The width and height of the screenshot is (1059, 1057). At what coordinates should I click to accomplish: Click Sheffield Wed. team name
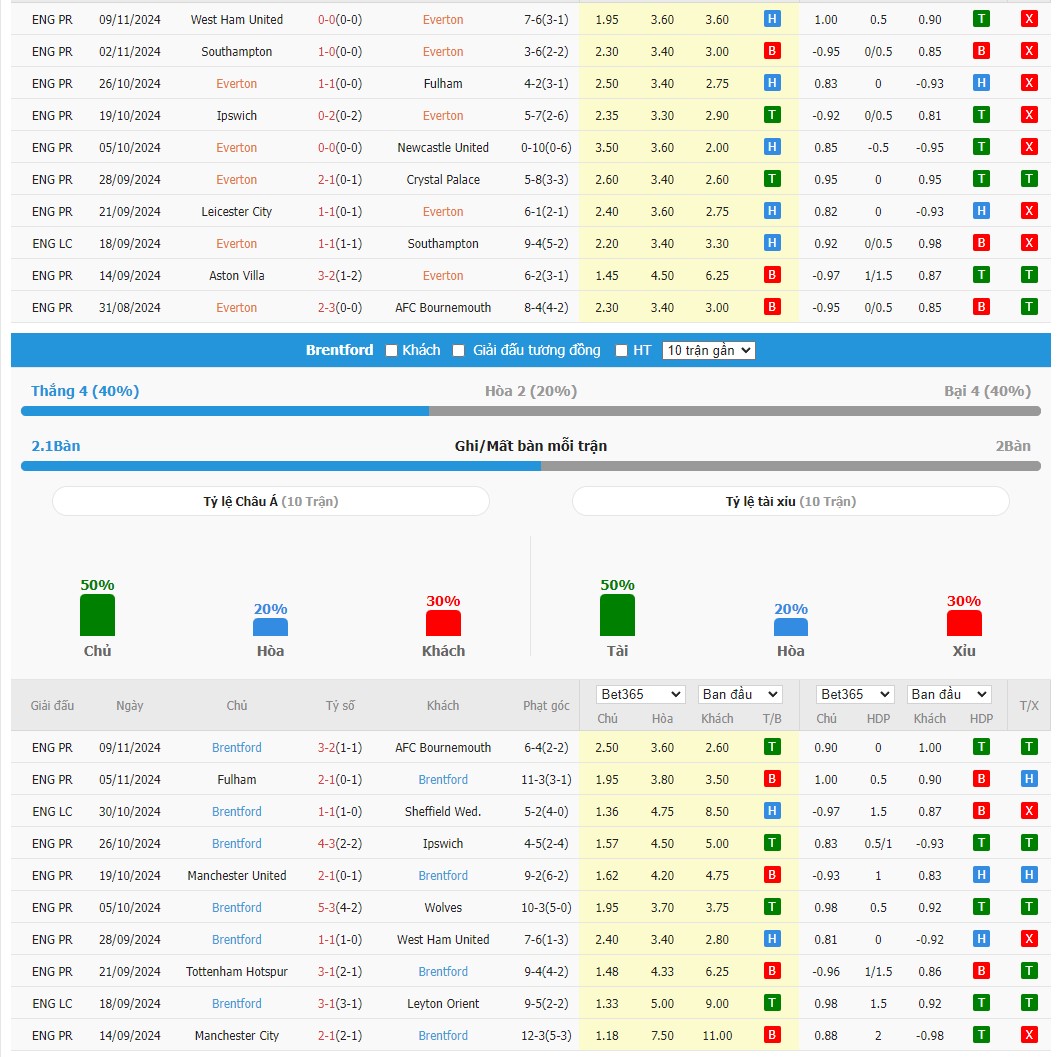443,812
